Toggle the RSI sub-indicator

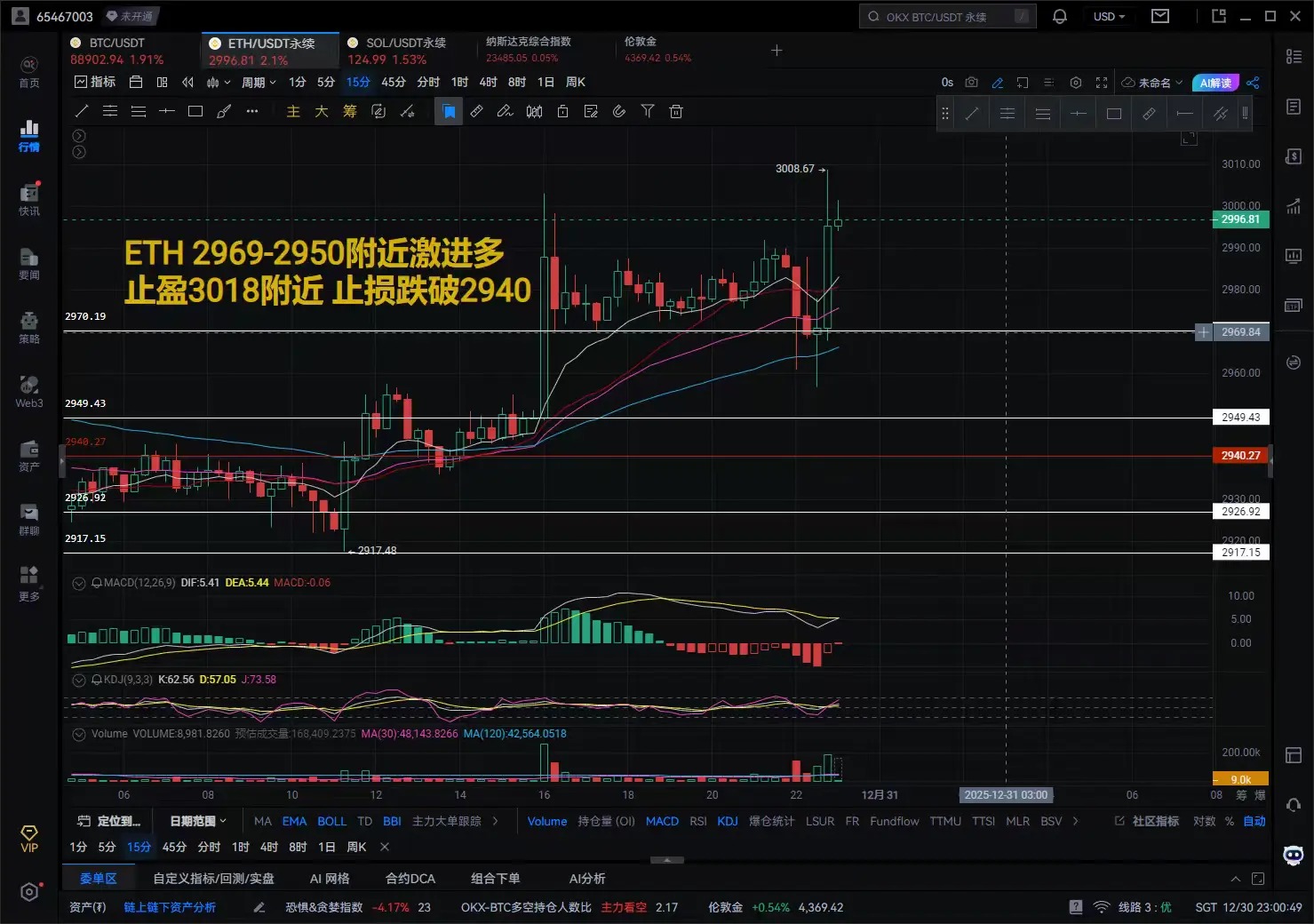(x=698, y=821)
